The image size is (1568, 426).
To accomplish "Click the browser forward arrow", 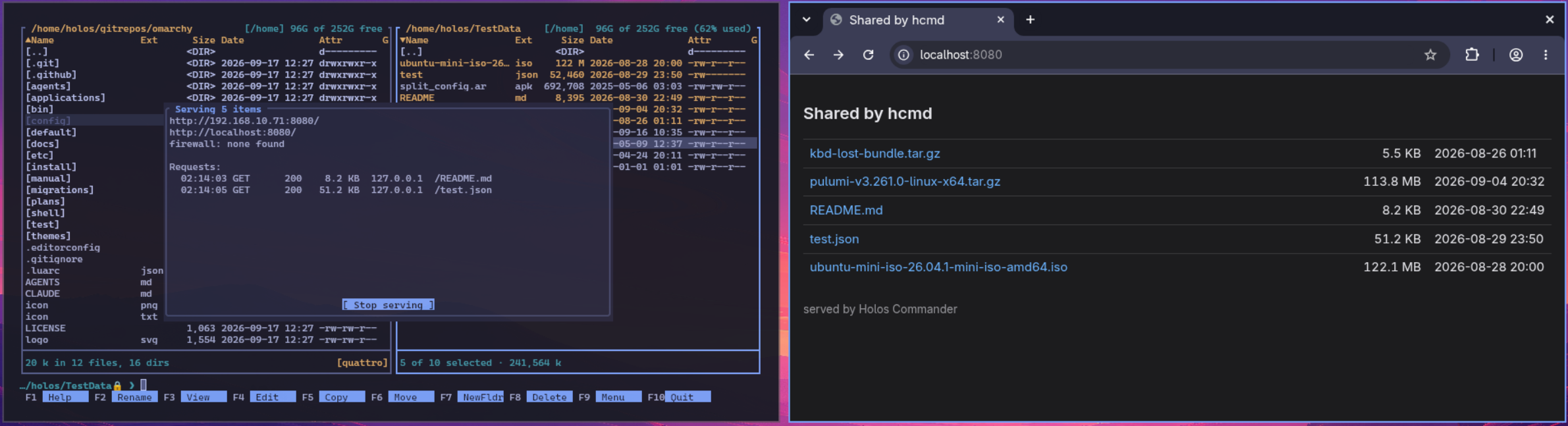I will 838,55.
